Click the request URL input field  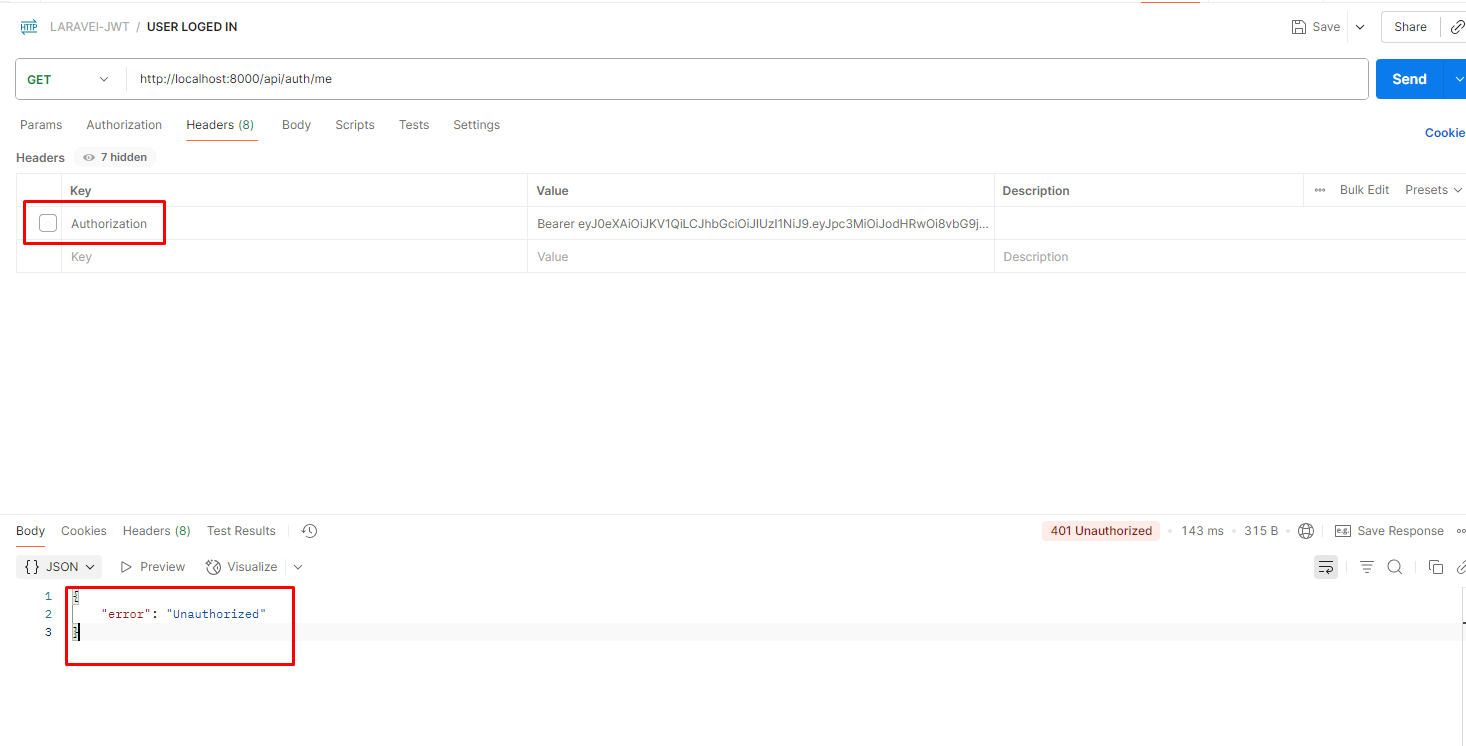(x=740, y=79)
